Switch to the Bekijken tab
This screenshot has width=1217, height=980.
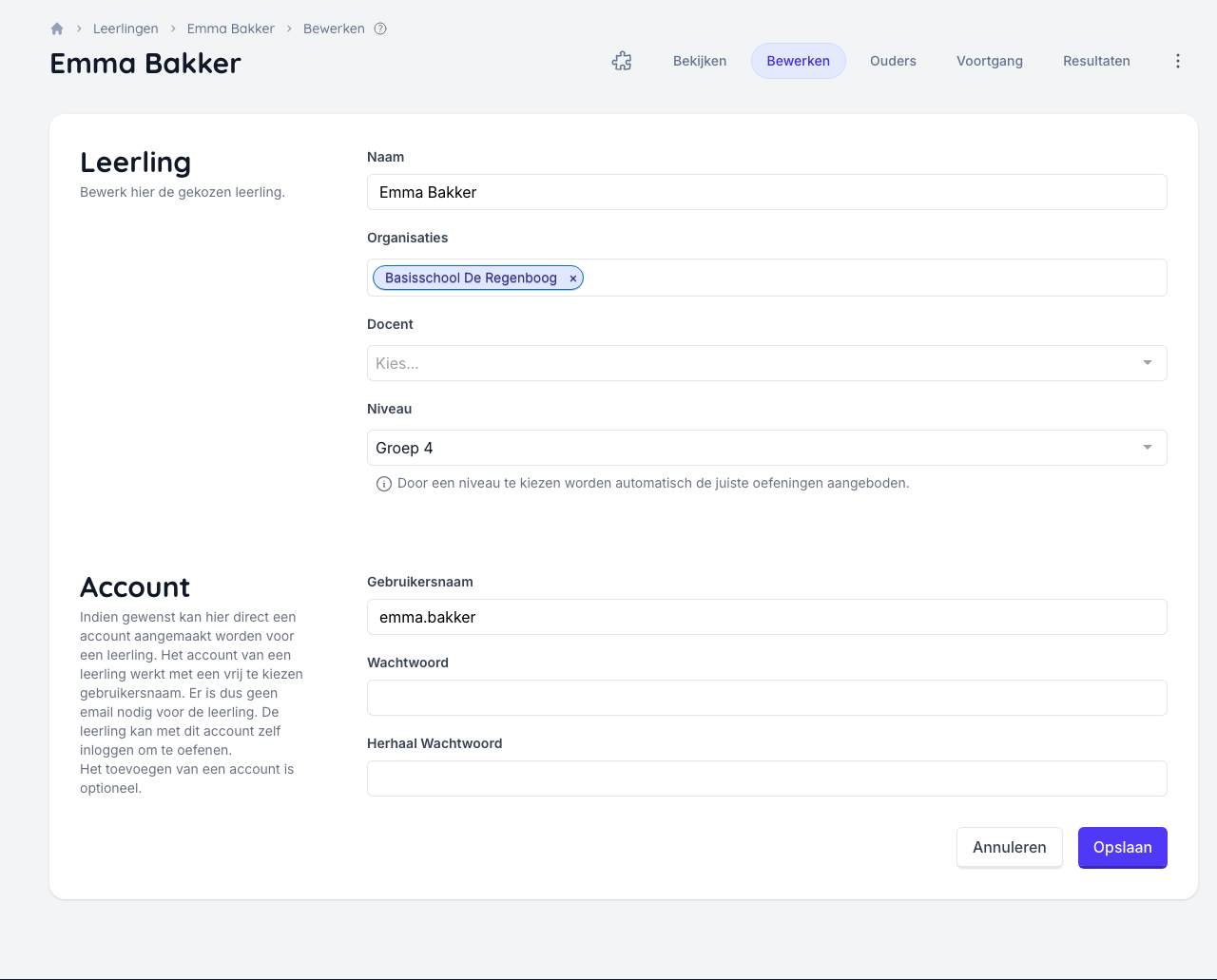pos(700,61)
